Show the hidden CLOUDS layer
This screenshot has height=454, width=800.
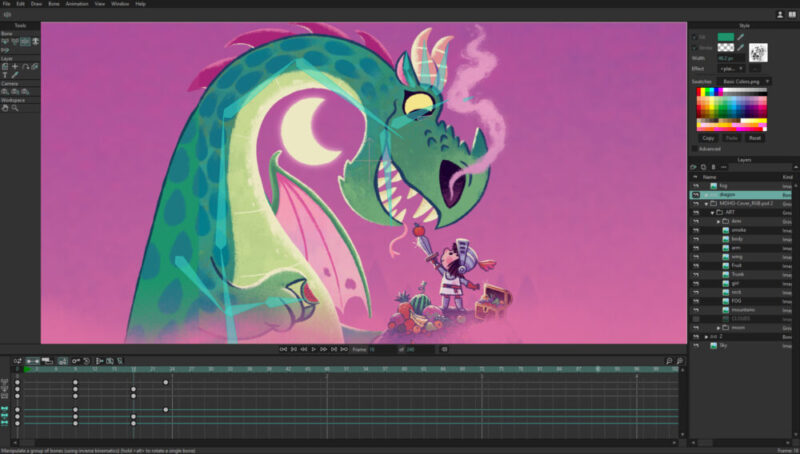696,319
